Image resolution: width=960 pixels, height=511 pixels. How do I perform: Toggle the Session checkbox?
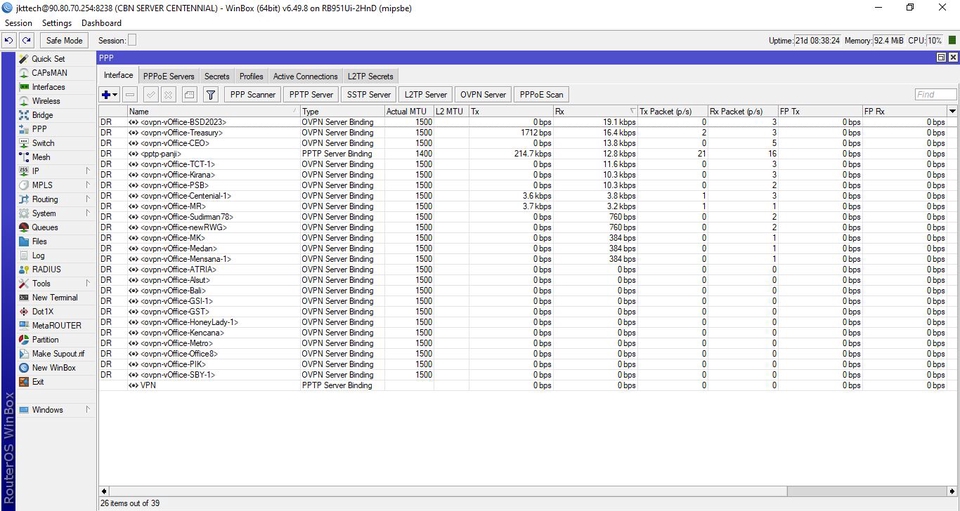(x=132, y=40)
